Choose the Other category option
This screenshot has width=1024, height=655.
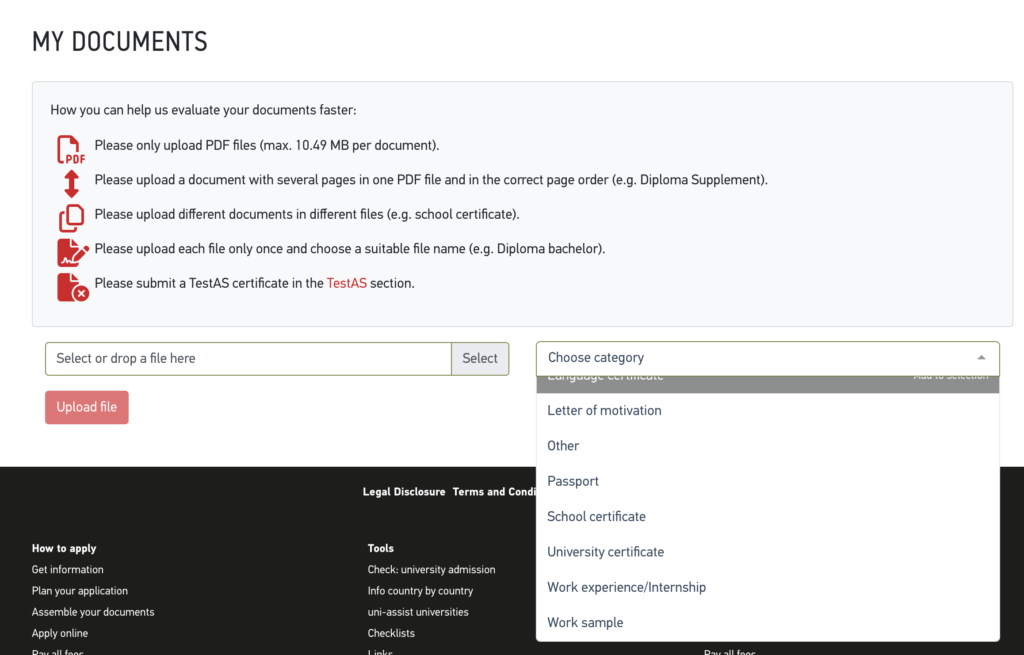pos(563,446)
